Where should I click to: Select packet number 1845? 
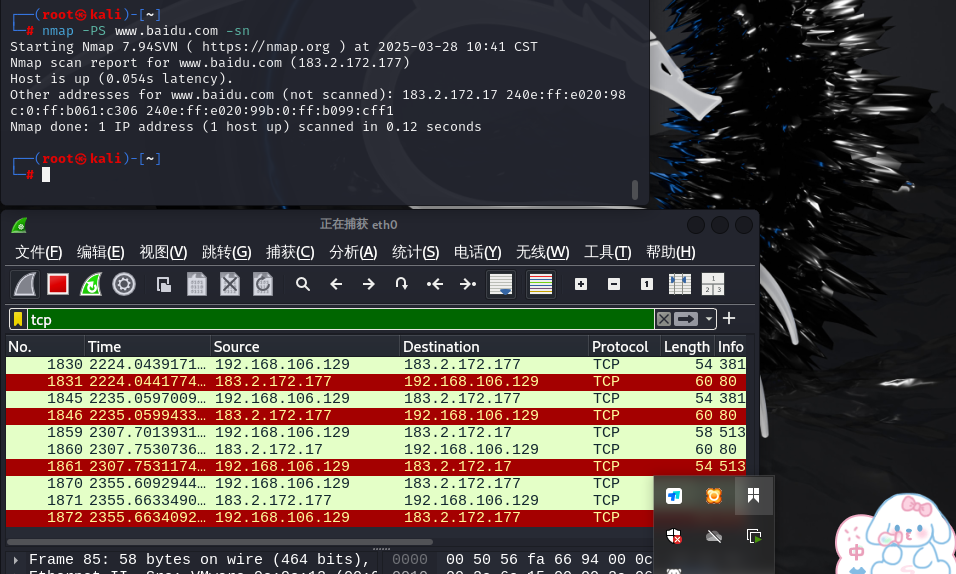click(376, 398)
